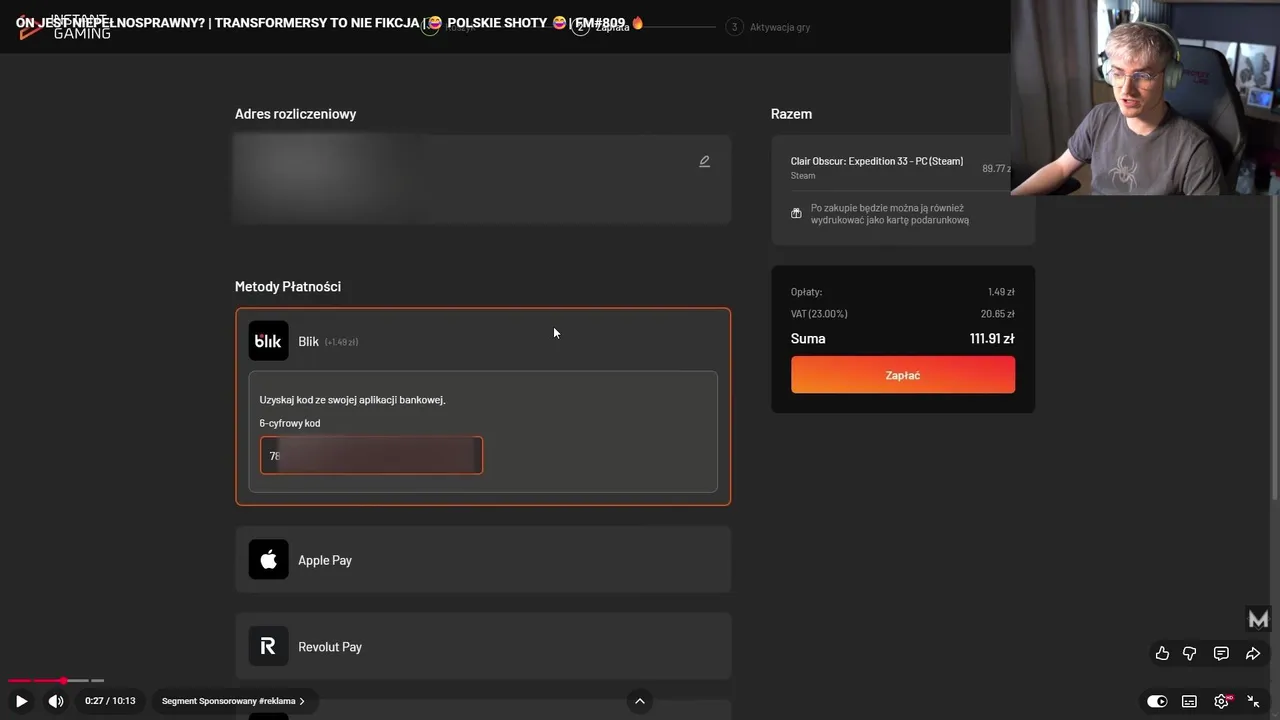Viewport: 1280px width, 720px height.
Task: Select Blik payment method
Action: [x=308, y=341]
